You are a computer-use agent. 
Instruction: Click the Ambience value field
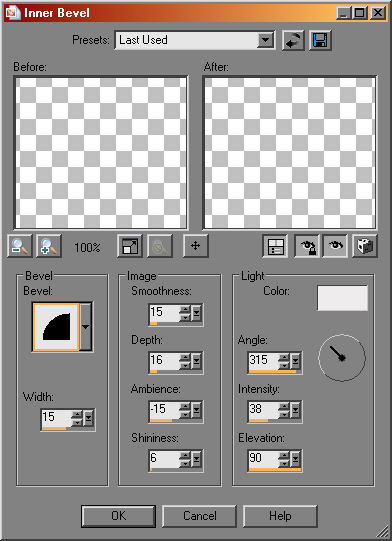click(164, 410)
